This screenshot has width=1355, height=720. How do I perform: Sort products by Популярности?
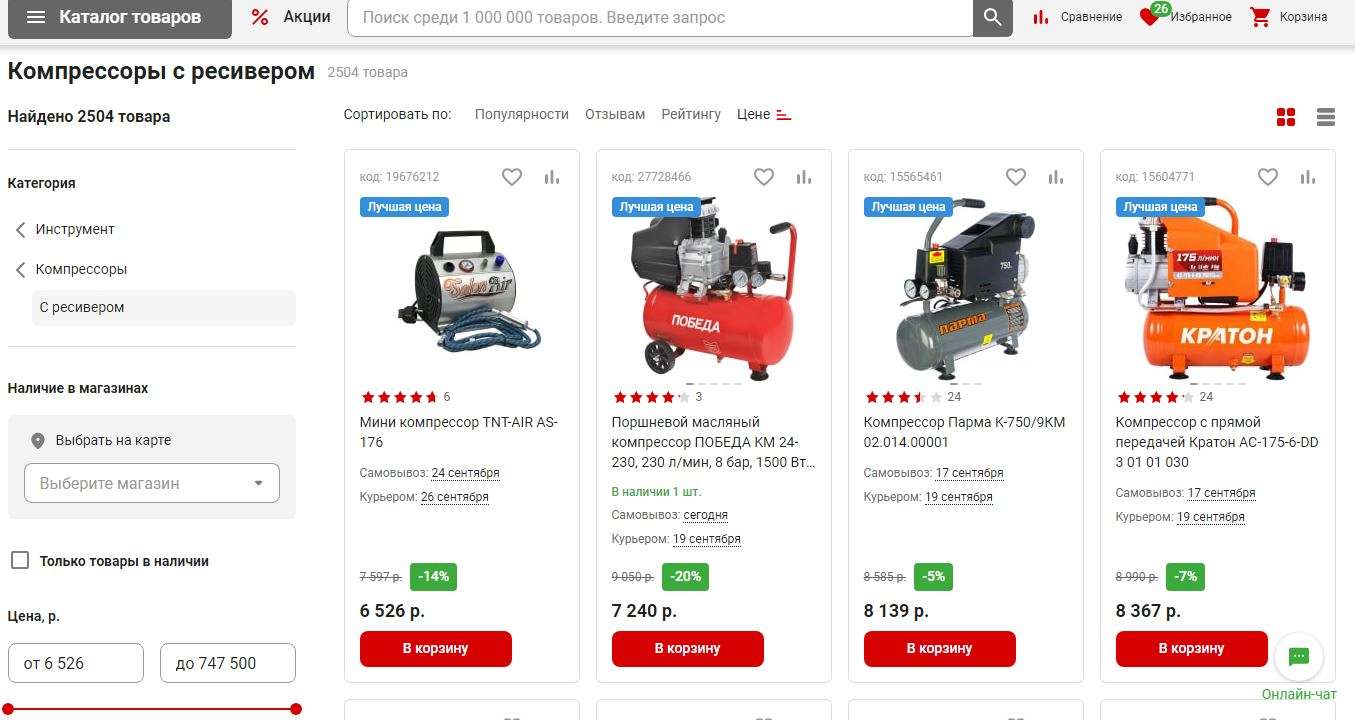(x=522, y=114)
